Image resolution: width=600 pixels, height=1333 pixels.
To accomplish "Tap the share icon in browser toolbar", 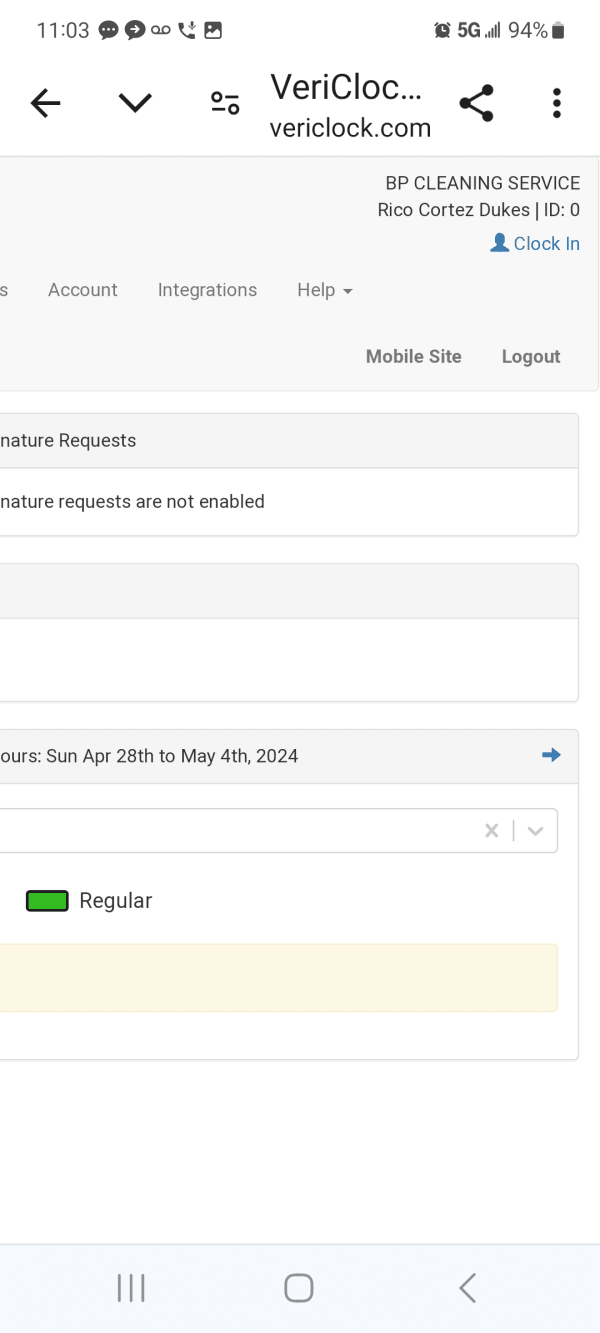I will coord(476,103).
